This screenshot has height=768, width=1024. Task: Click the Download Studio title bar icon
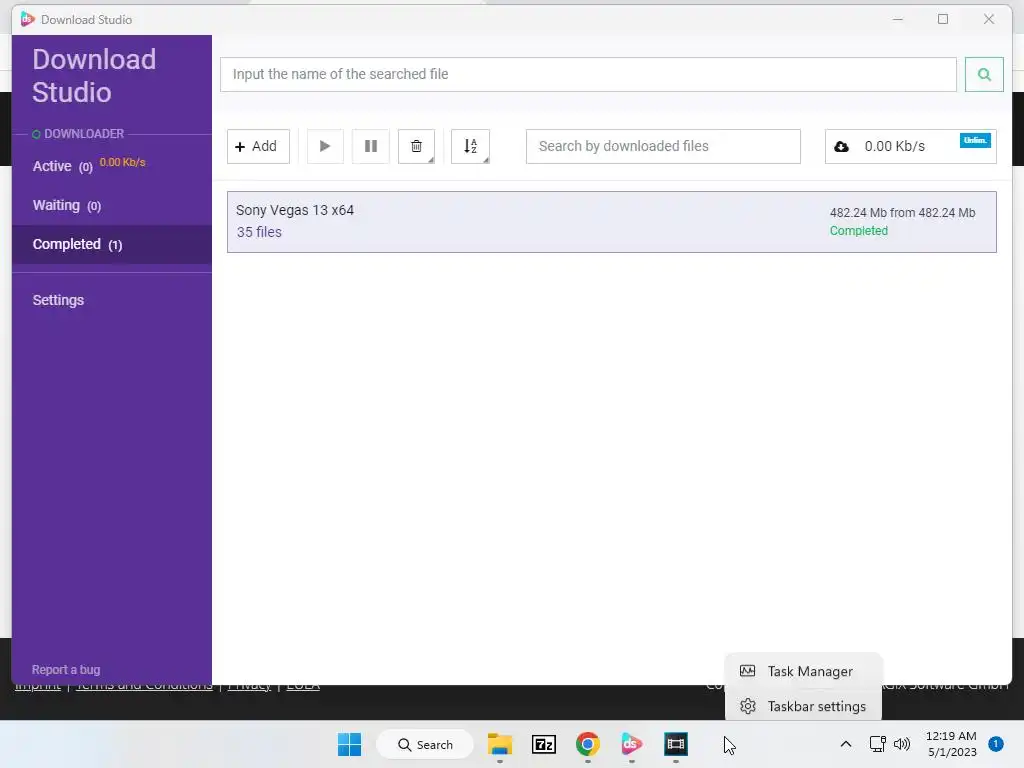click(27, 19)
